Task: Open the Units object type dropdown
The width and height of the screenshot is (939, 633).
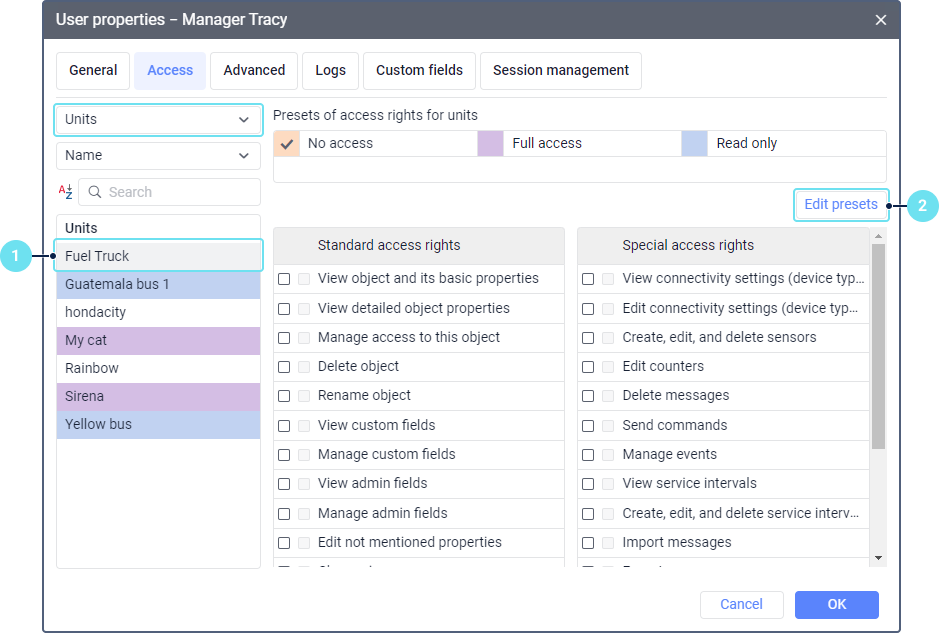Action: pos(158,119)
